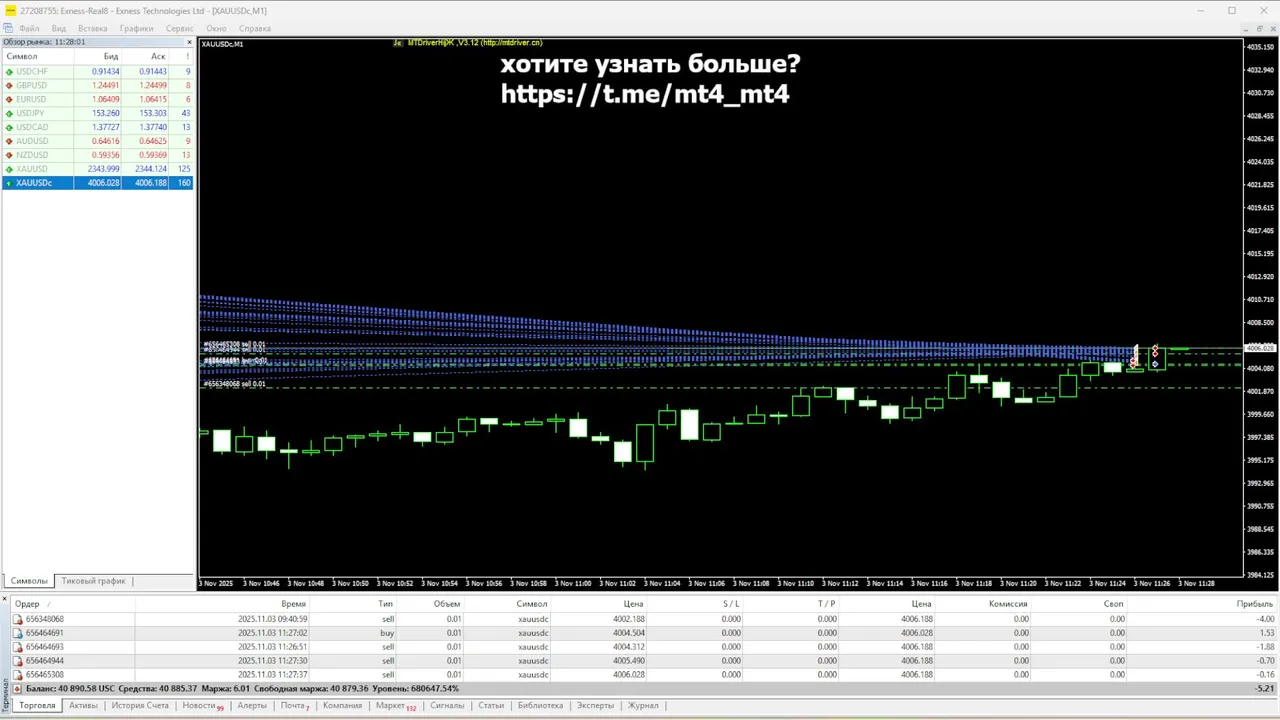
Task: Switch to the Тиковый график tab
Action: (x=94, y=581)
